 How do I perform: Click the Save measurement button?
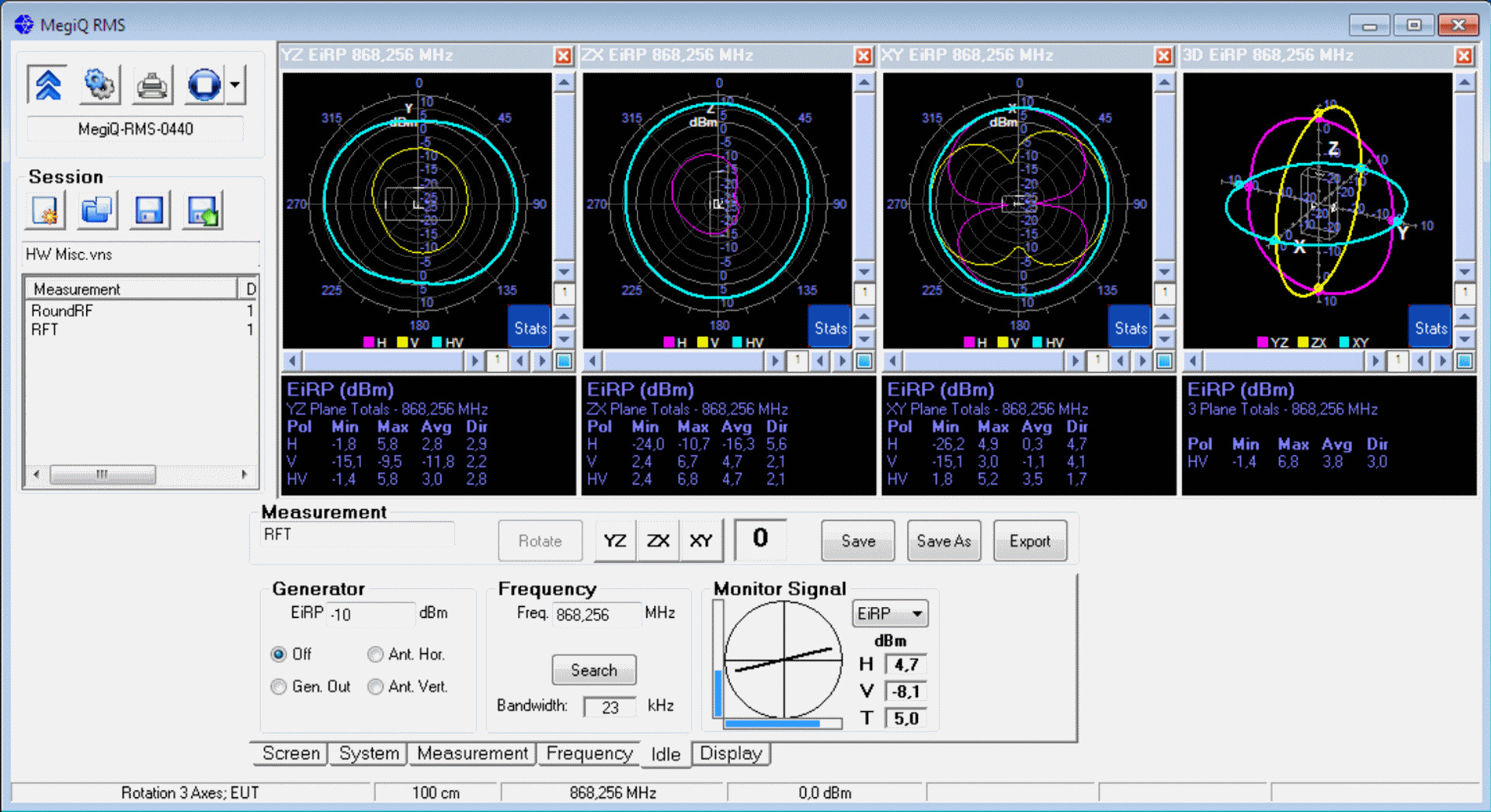click(x=858, y=541)
